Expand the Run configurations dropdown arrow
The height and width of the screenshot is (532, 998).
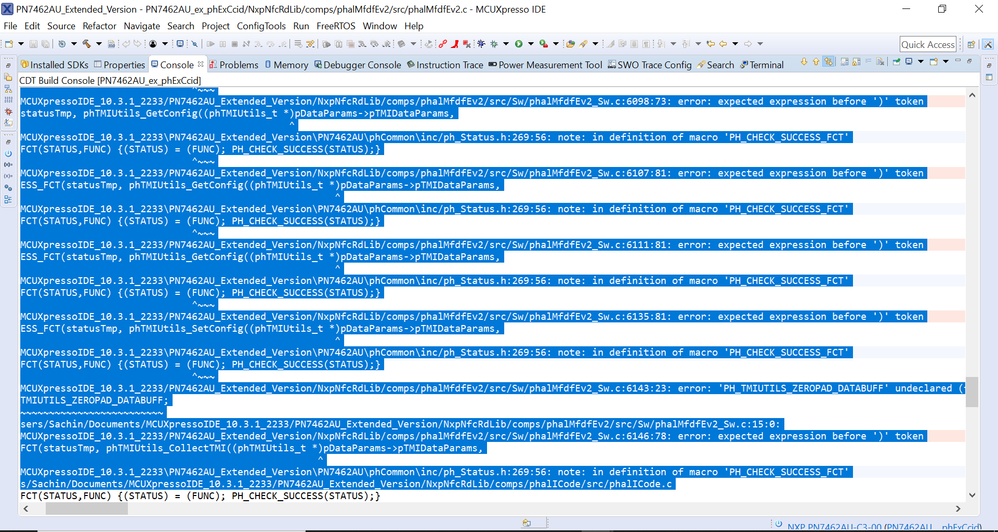[531, 44]
